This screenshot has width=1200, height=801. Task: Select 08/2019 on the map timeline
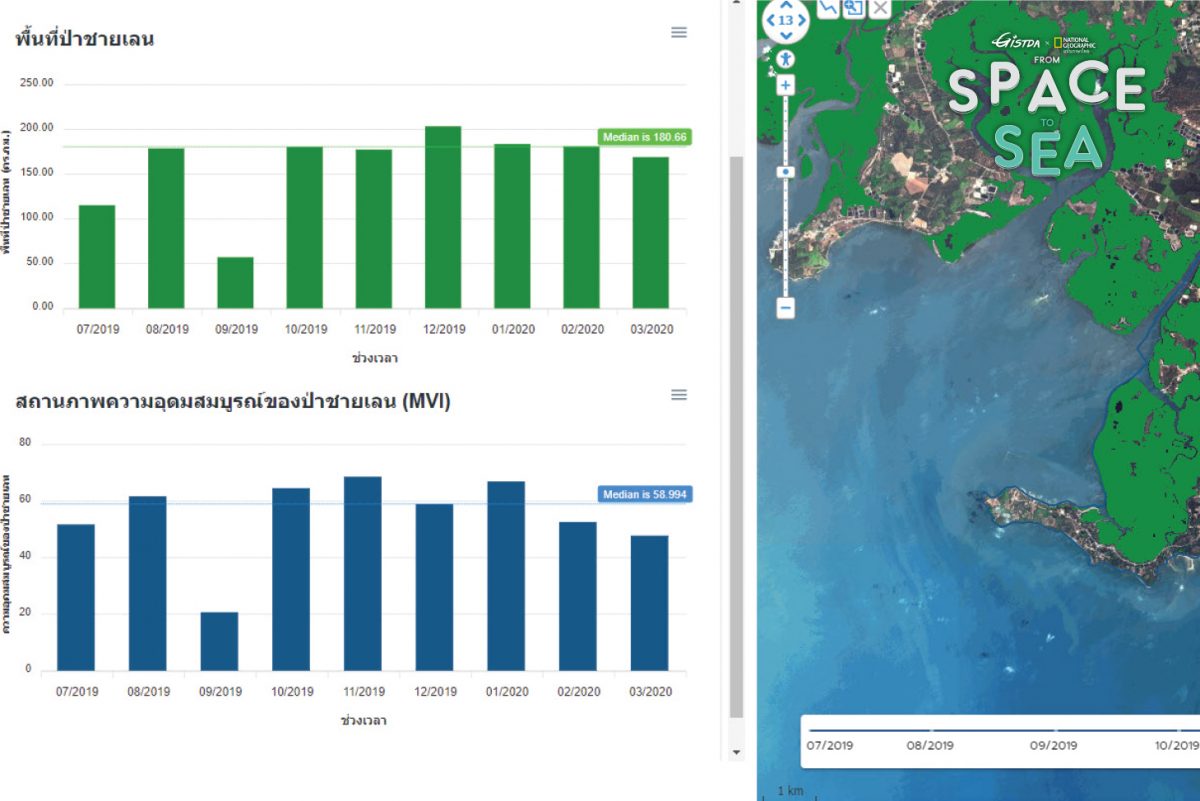coord(929,745)
